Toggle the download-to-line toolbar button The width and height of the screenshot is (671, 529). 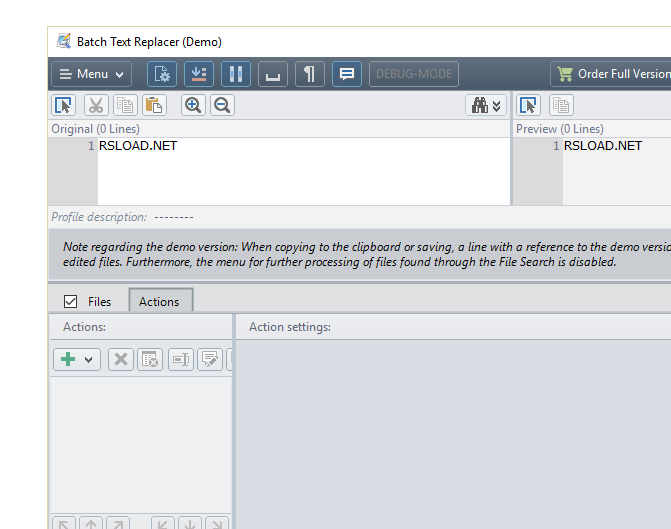(x=199, y=74)
